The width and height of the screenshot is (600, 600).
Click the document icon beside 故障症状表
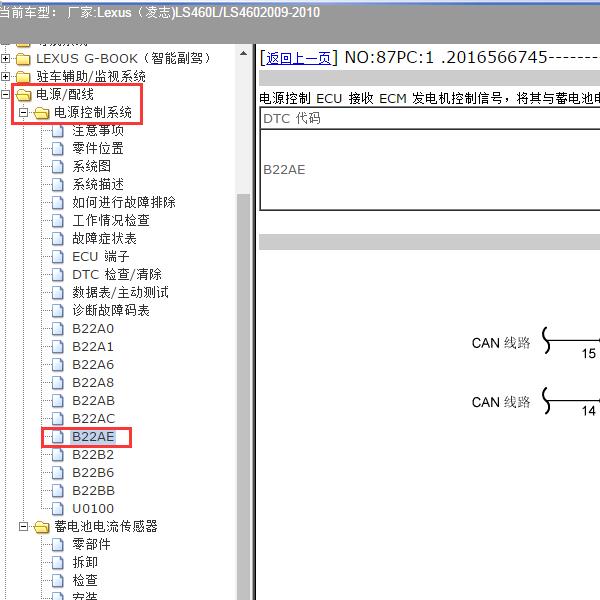pyautogui.click(x=58, y=239)
